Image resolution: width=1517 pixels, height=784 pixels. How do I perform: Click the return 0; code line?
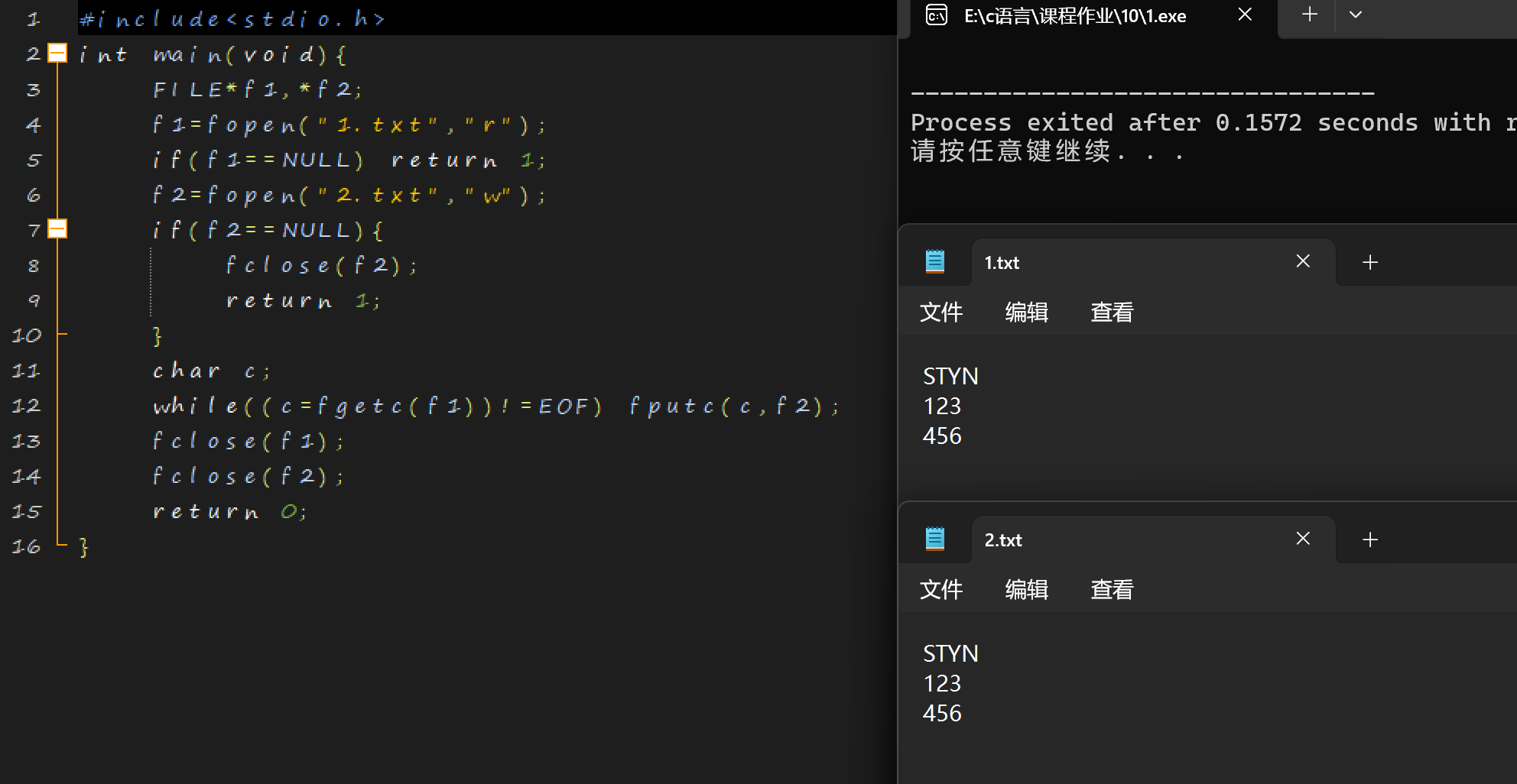(x=230, y=511)
